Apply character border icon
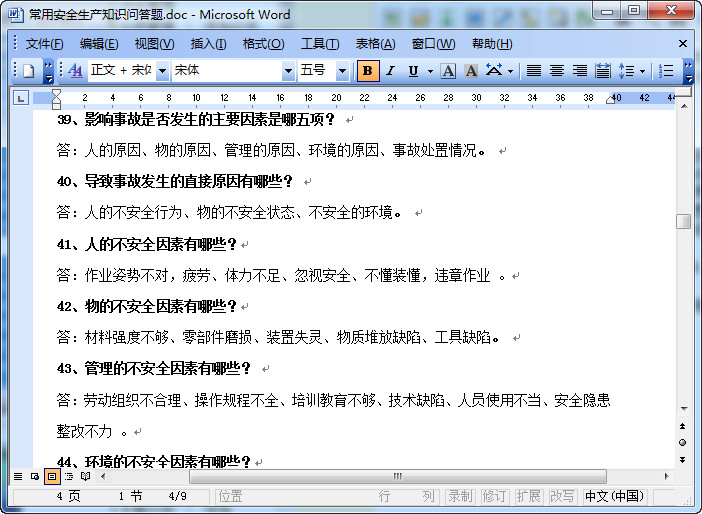 pos(448,71)
